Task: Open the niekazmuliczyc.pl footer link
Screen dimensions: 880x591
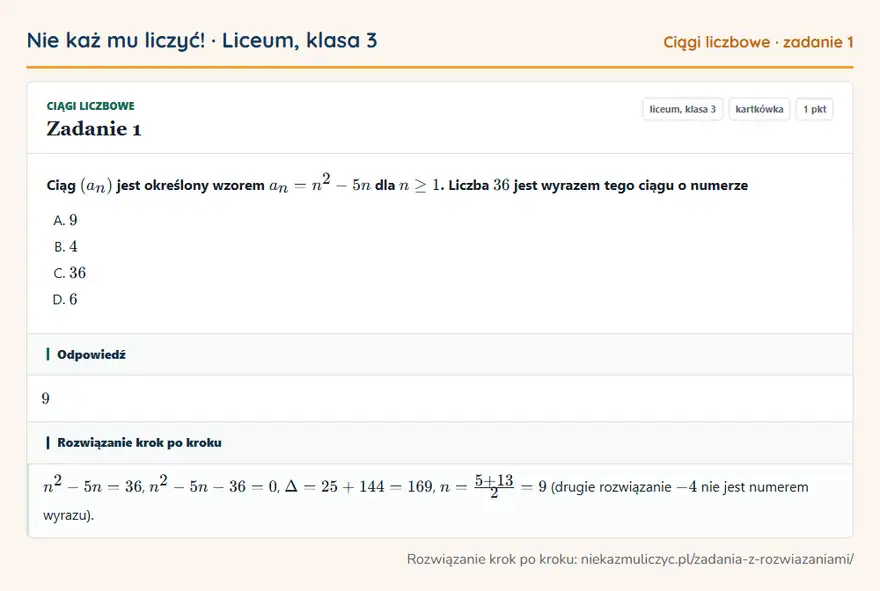Action: click(x=630, y=559)
